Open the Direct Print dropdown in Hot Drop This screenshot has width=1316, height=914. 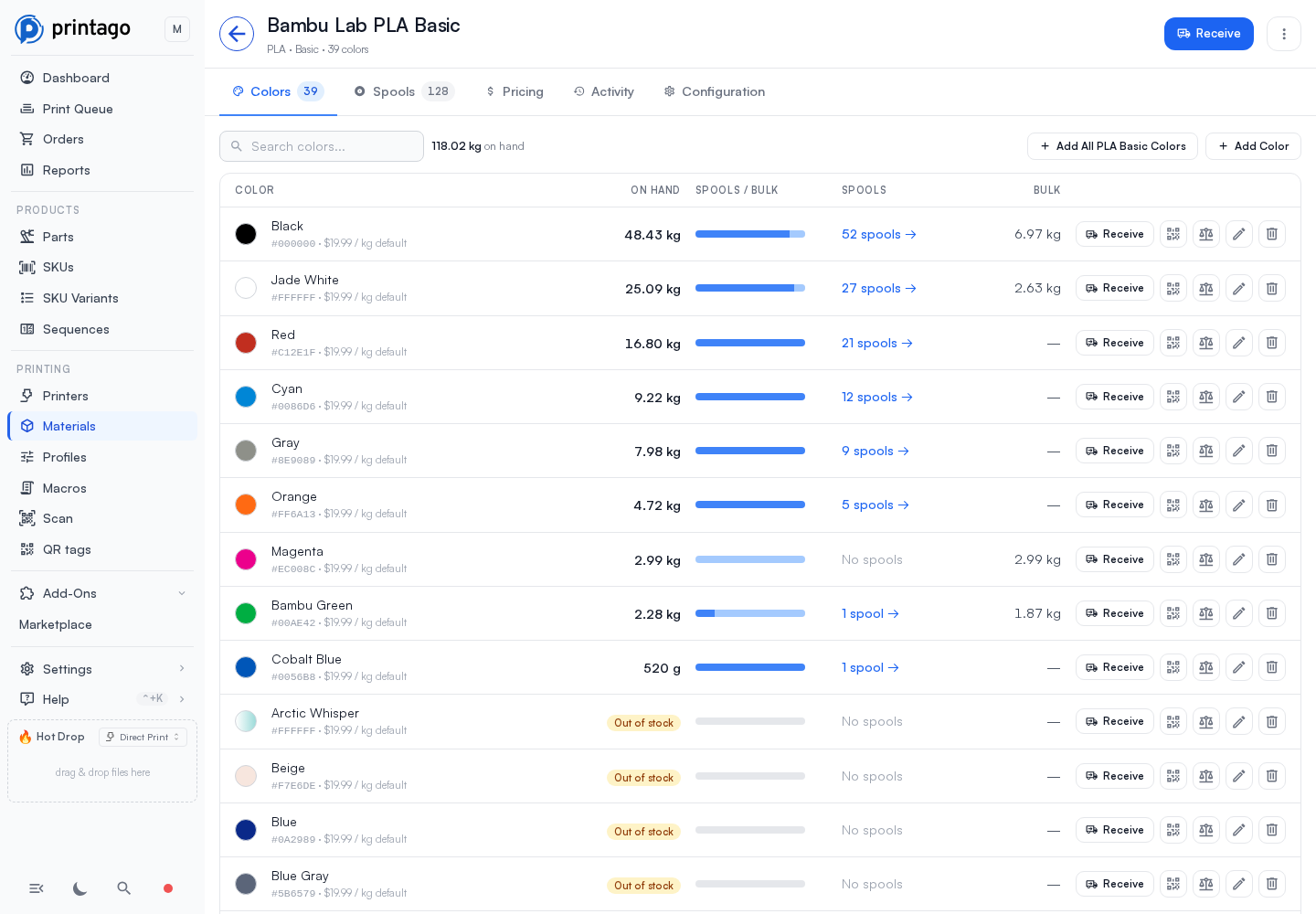tap(143, 737)
